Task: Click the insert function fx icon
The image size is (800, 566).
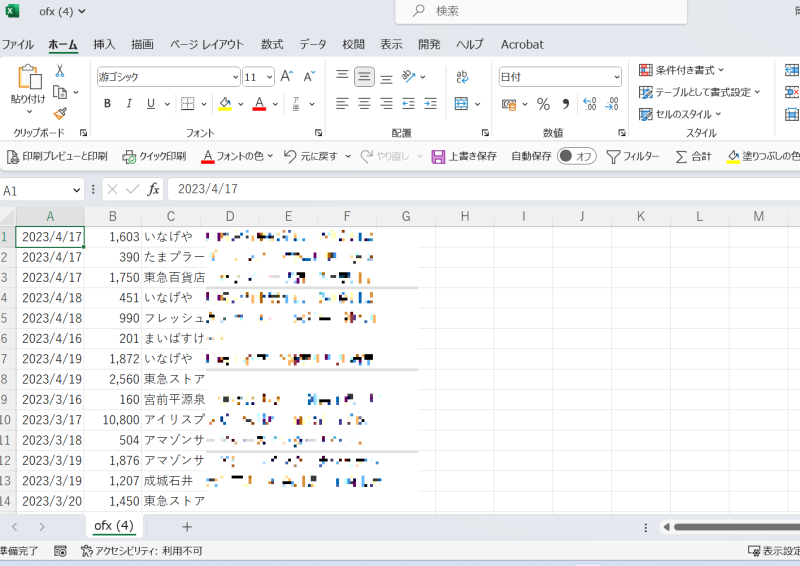Action: pos(153,189)
